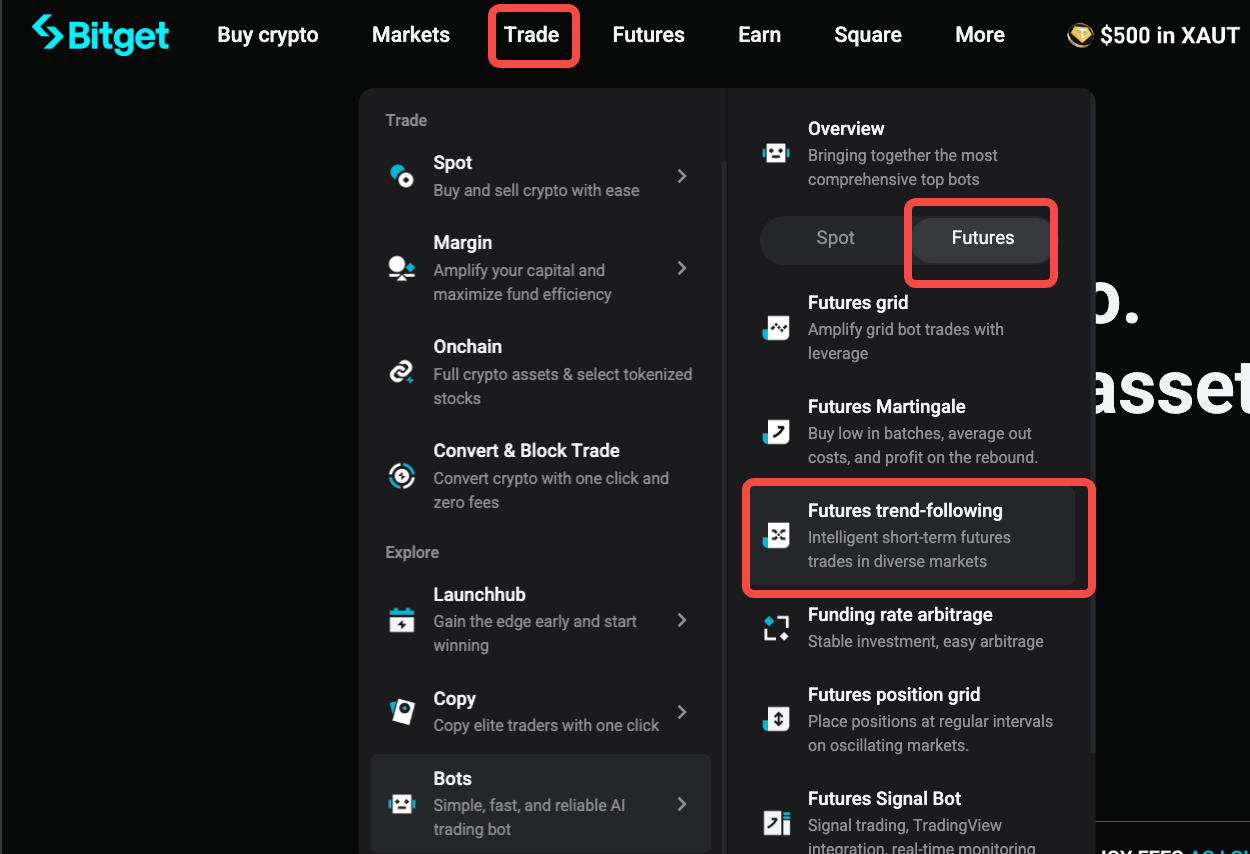The image size is (1250, 854).
Task: Click the Margin trading icon
Action: 401,268
